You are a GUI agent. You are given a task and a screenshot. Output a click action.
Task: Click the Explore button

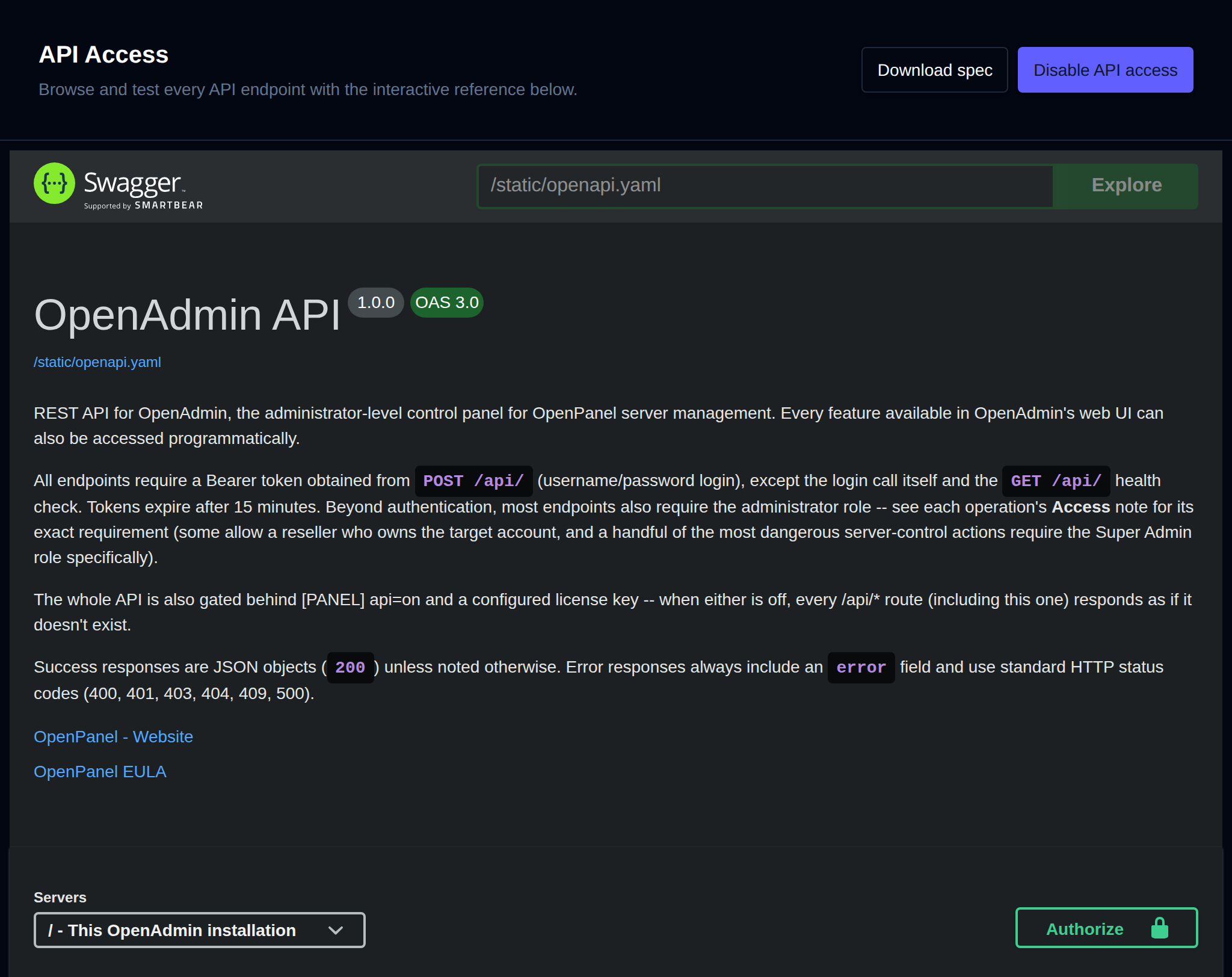[1126, 186]
